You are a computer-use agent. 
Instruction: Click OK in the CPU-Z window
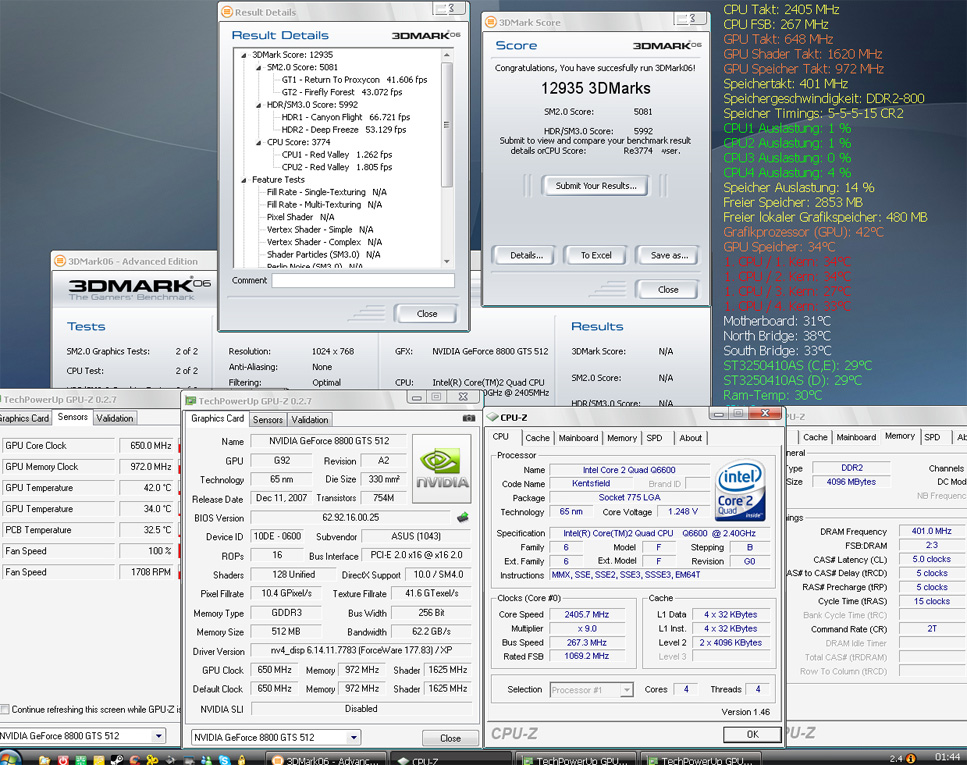752,734
